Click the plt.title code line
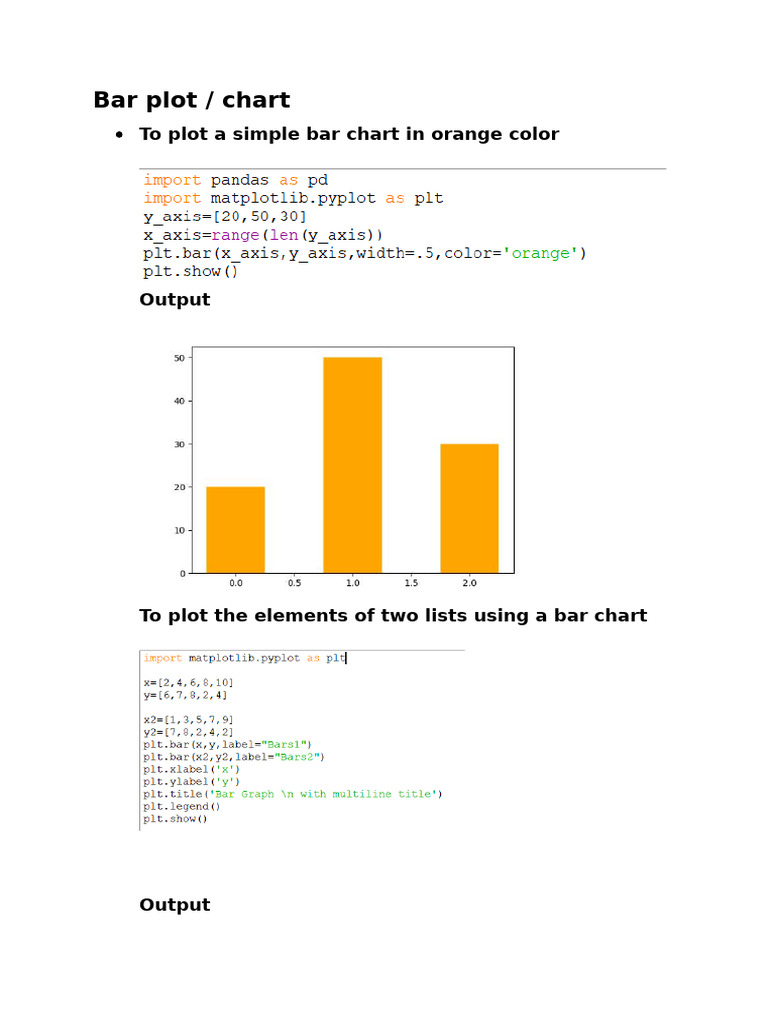 [292, 794]
